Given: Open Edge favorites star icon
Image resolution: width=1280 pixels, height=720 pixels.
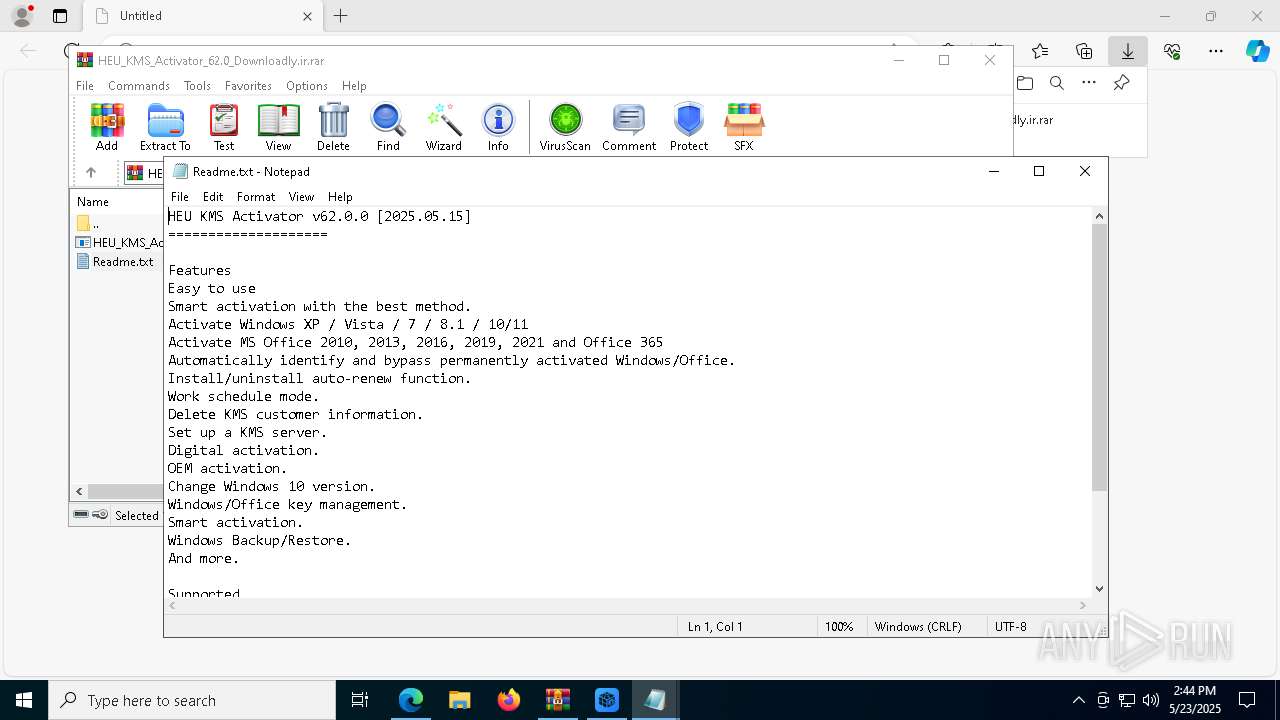Looking at the screenshot, I should coord(1040,51).
